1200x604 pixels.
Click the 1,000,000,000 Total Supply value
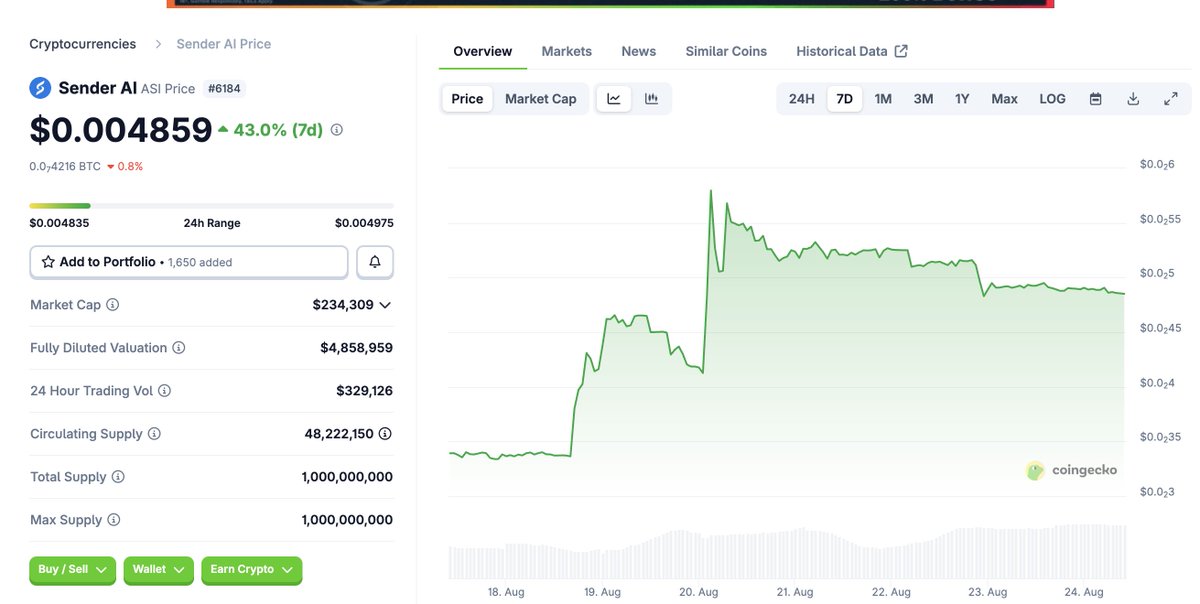coord(347,477)
